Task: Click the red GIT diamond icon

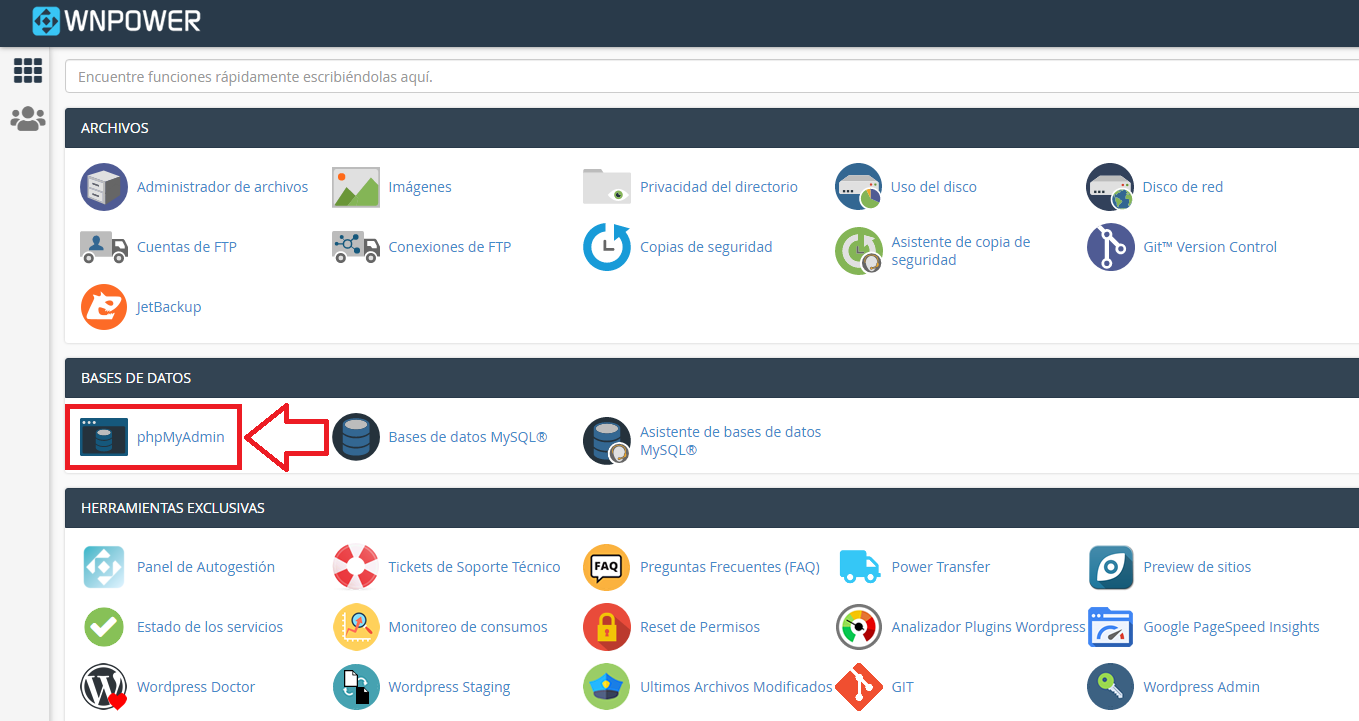Action: tap(859, 687)
